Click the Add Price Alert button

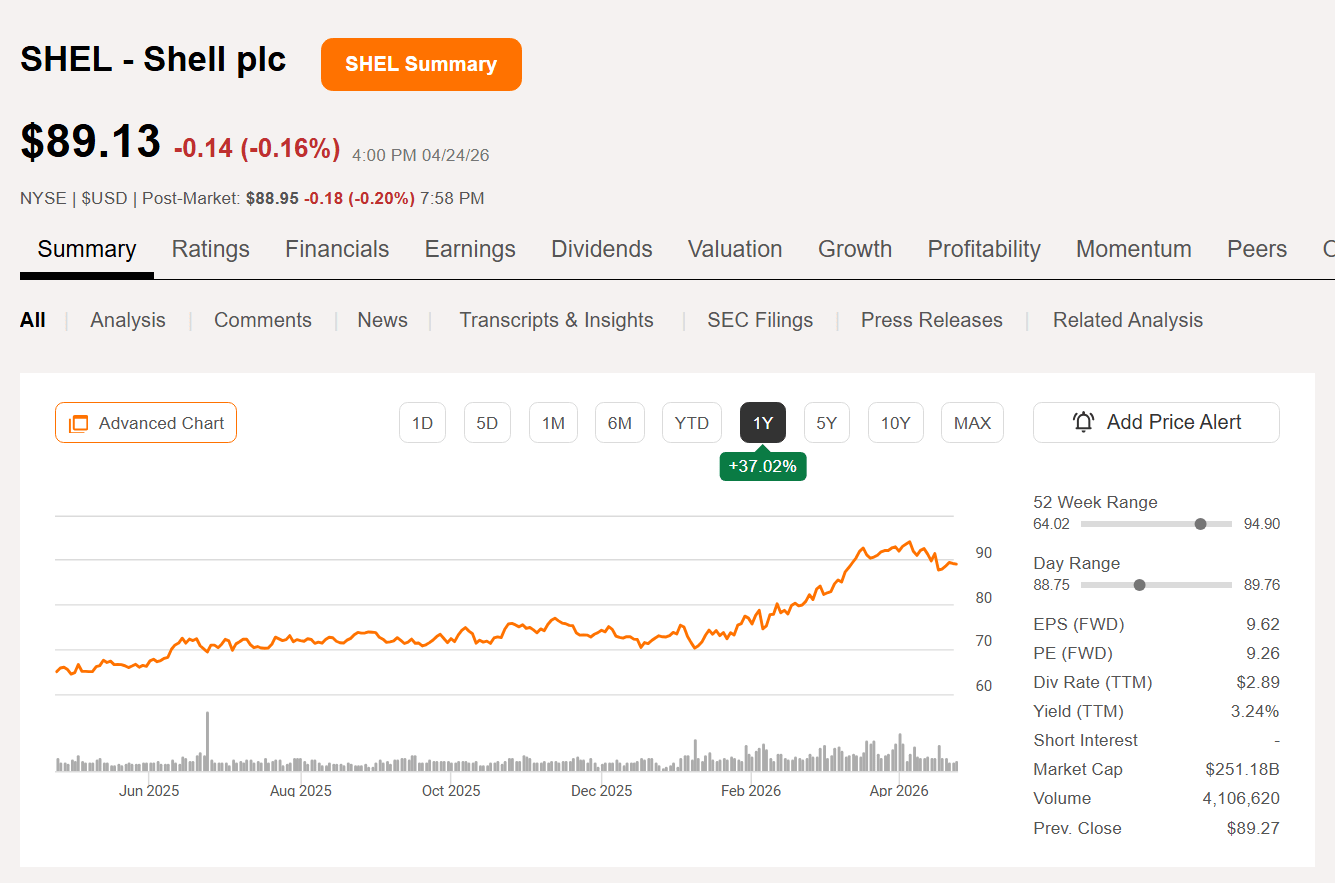click(x=1156, y=422)
